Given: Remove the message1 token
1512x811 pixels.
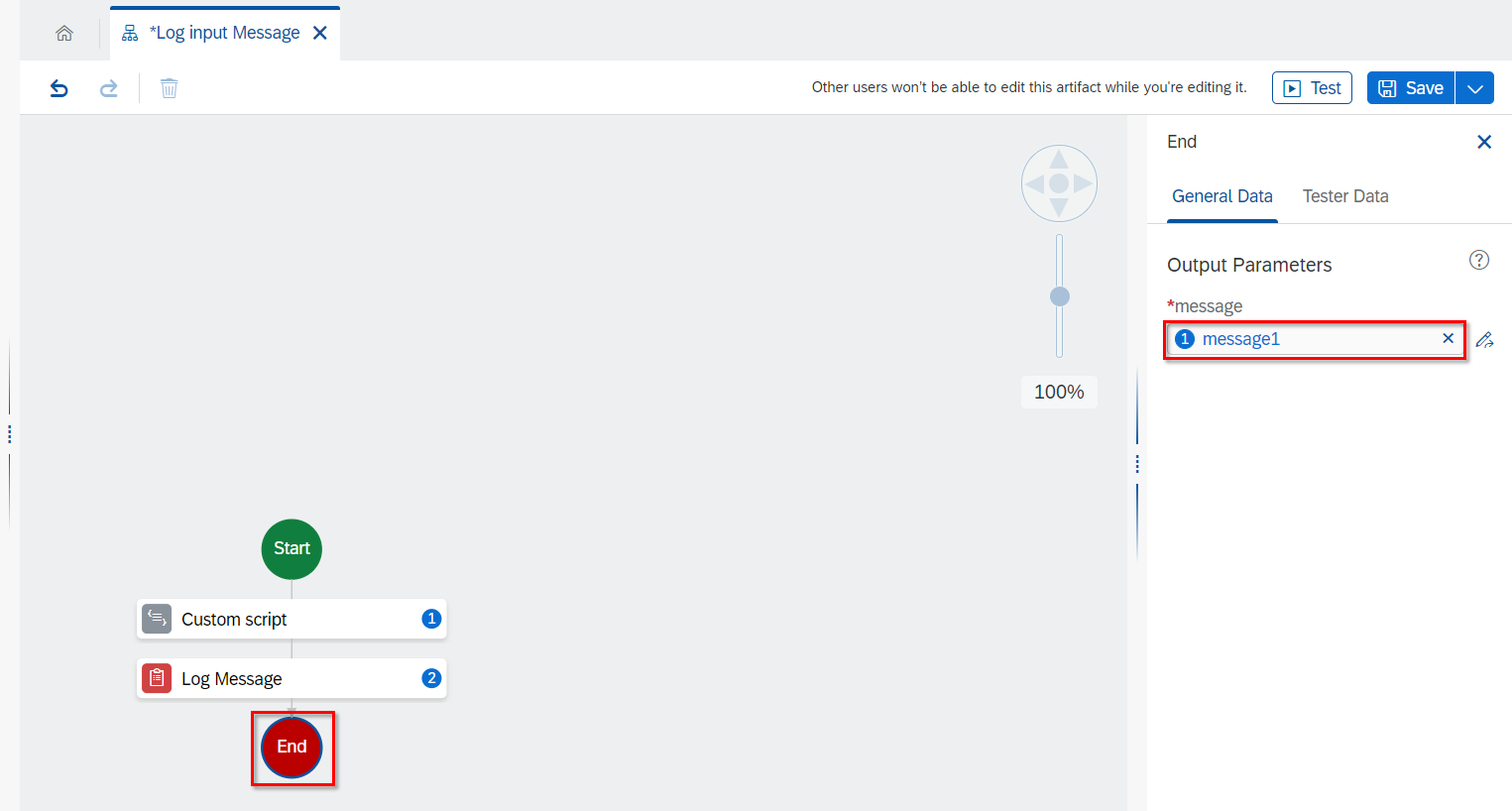Looking at the screenshot, I should [x=1449, y=338].
